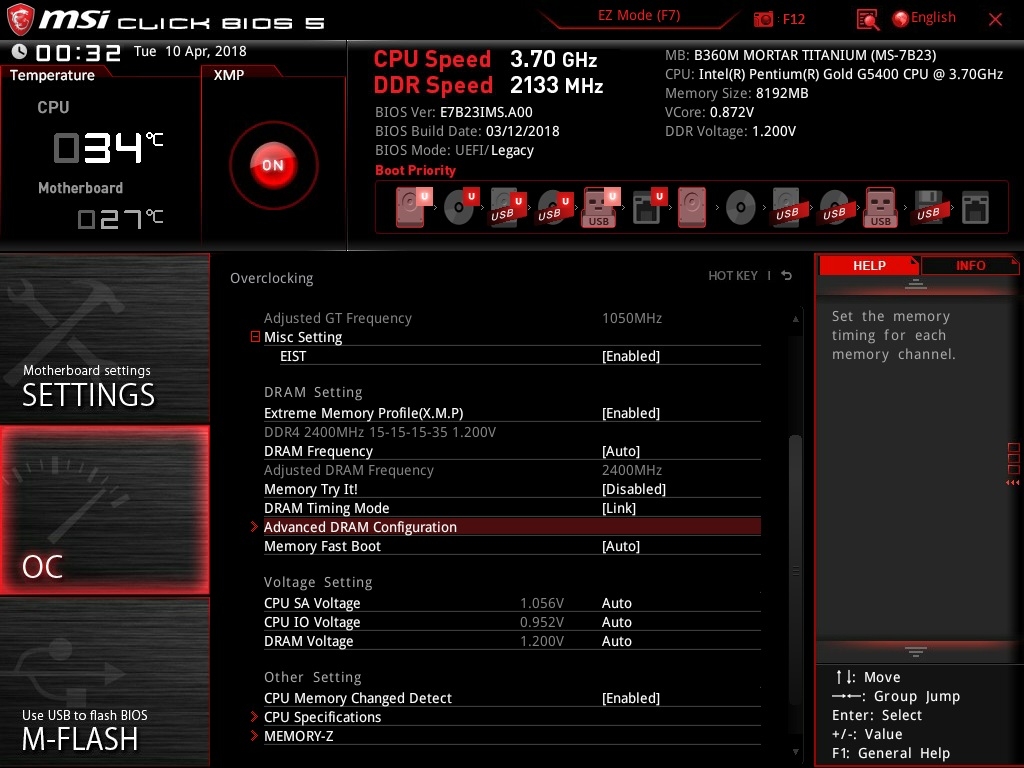Select the UEFI CD/DVD boot device icon
The width and height of the screenshot is (1024, 768).
(x=461, y=207)
